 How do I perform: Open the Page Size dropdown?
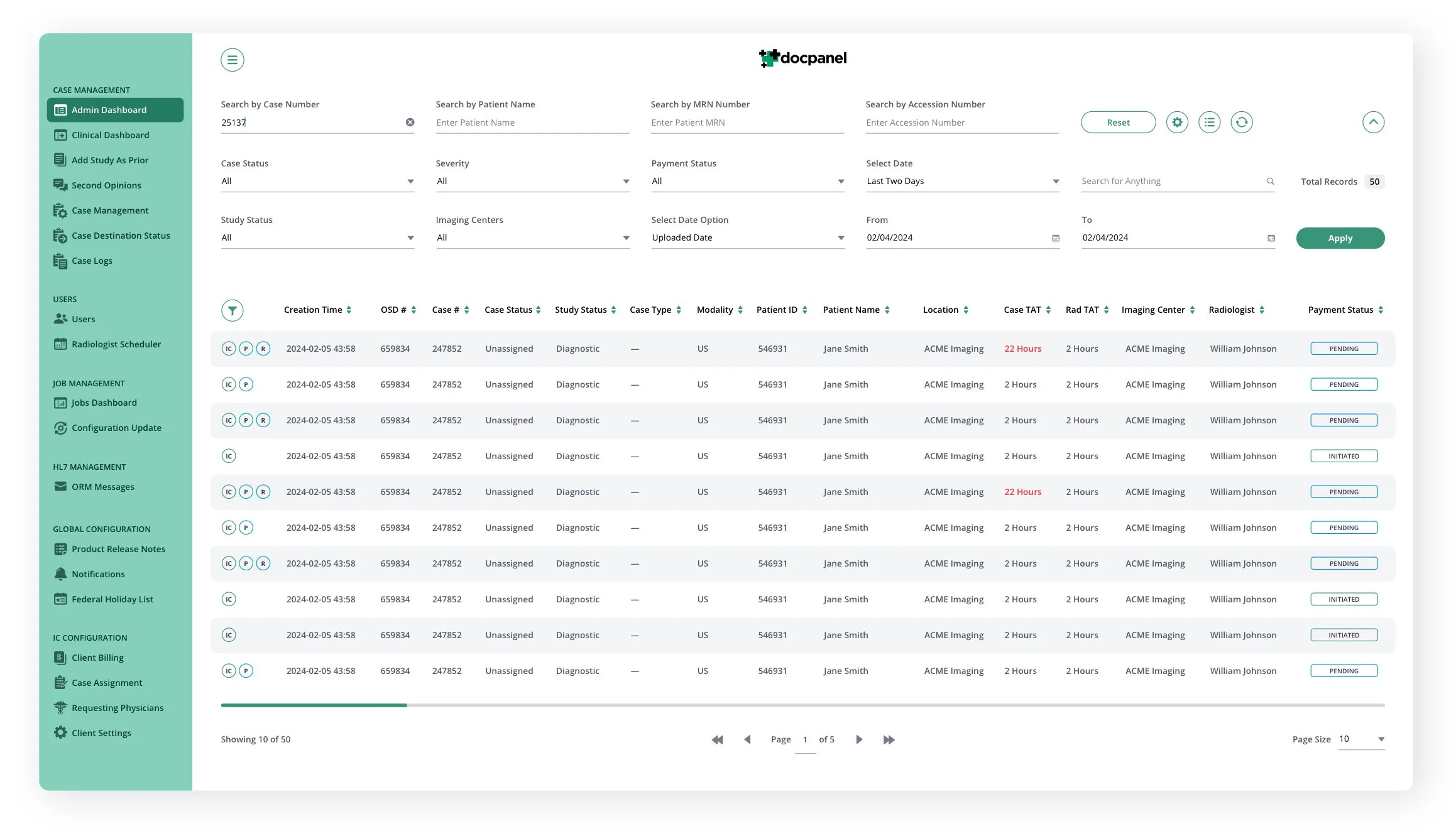tap(1361, 739)
